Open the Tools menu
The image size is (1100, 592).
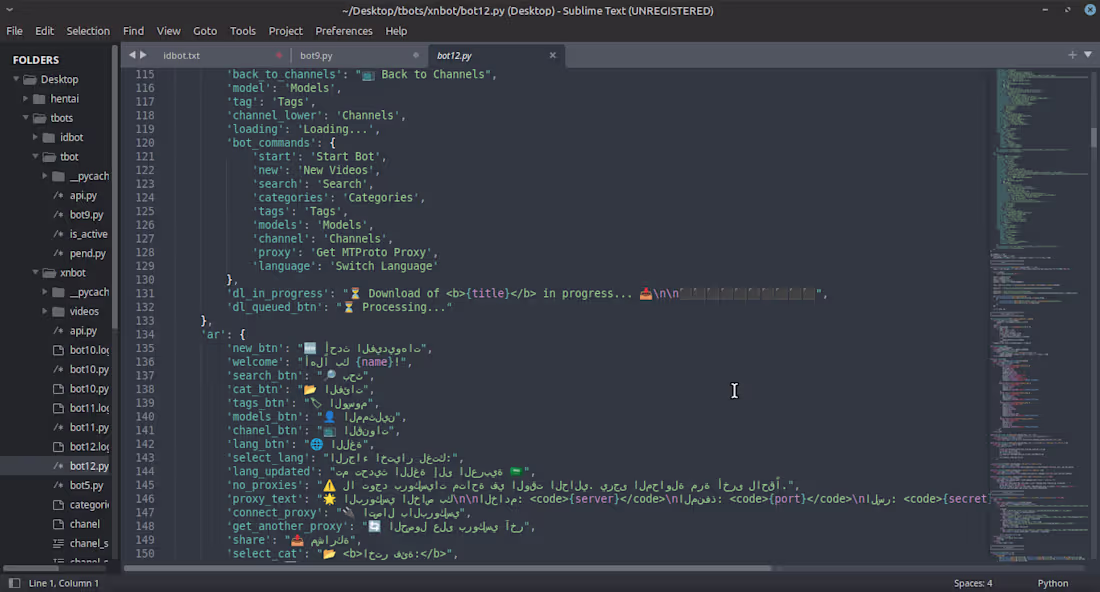[243, 31]
